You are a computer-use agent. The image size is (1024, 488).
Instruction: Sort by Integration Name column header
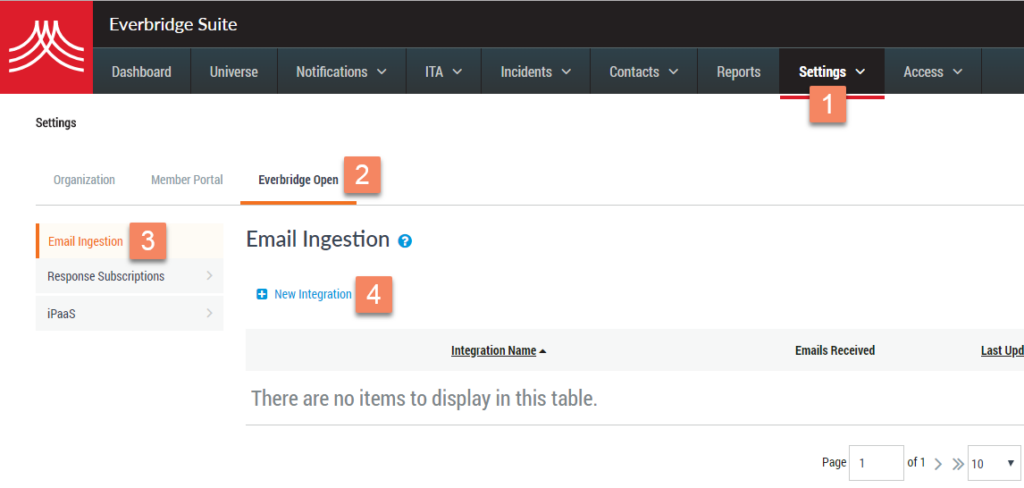click(x=494, y=351)
